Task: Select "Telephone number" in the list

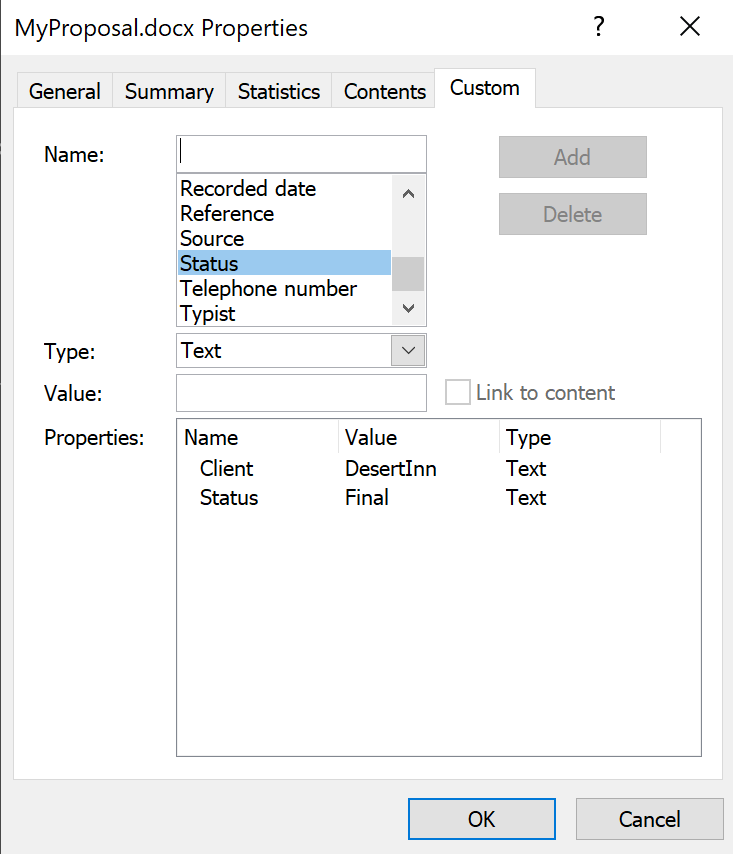Action: [267, 288]
